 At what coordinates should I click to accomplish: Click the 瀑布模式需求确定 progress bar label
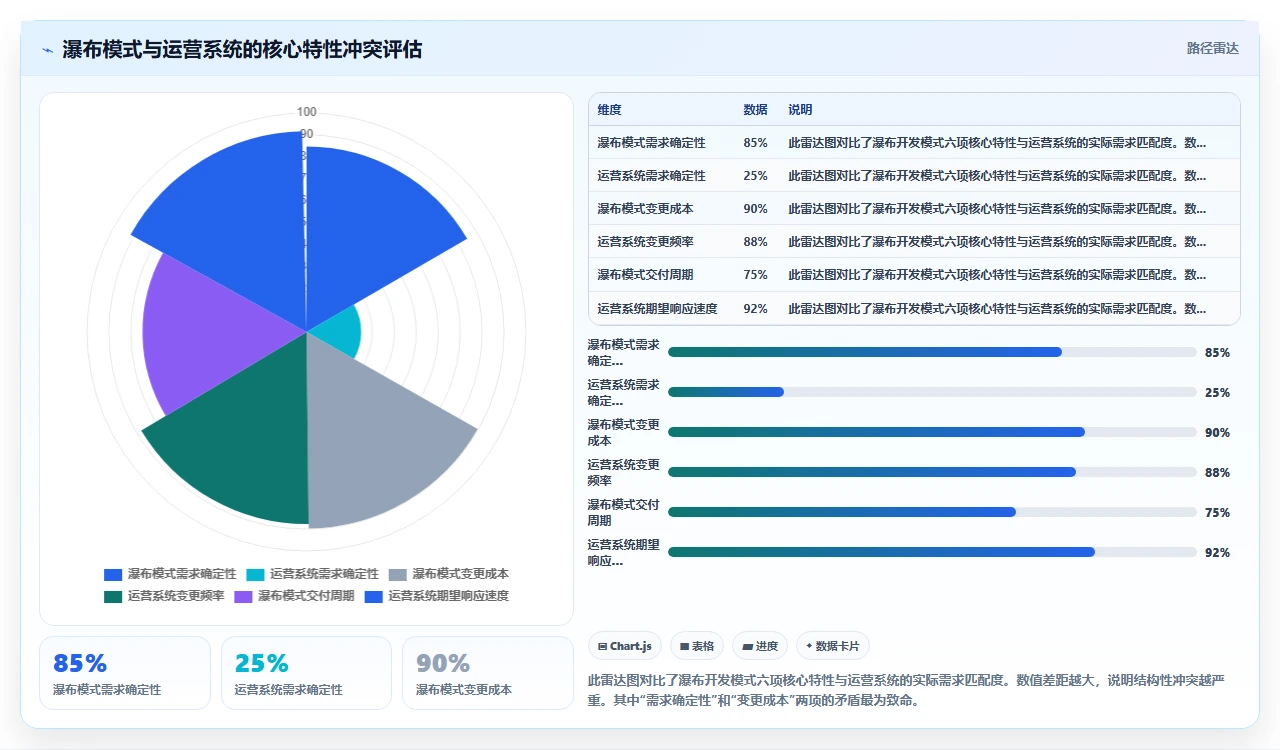point(623,352)
